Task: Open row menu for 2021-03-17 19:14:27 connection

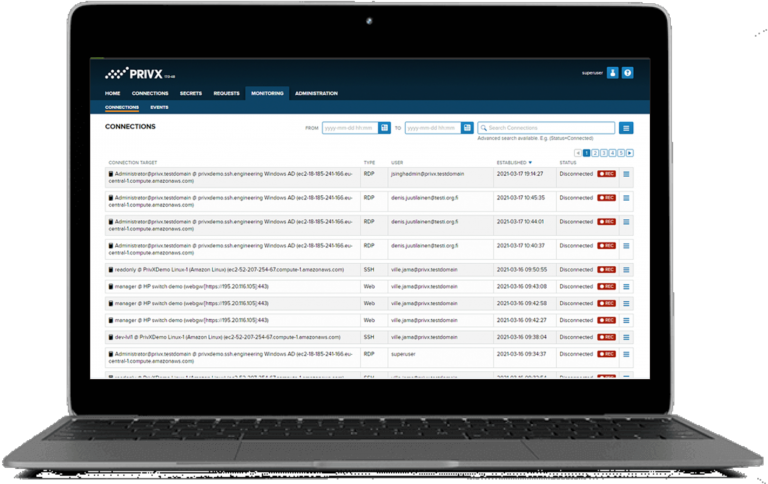Action: pos(627,173)
